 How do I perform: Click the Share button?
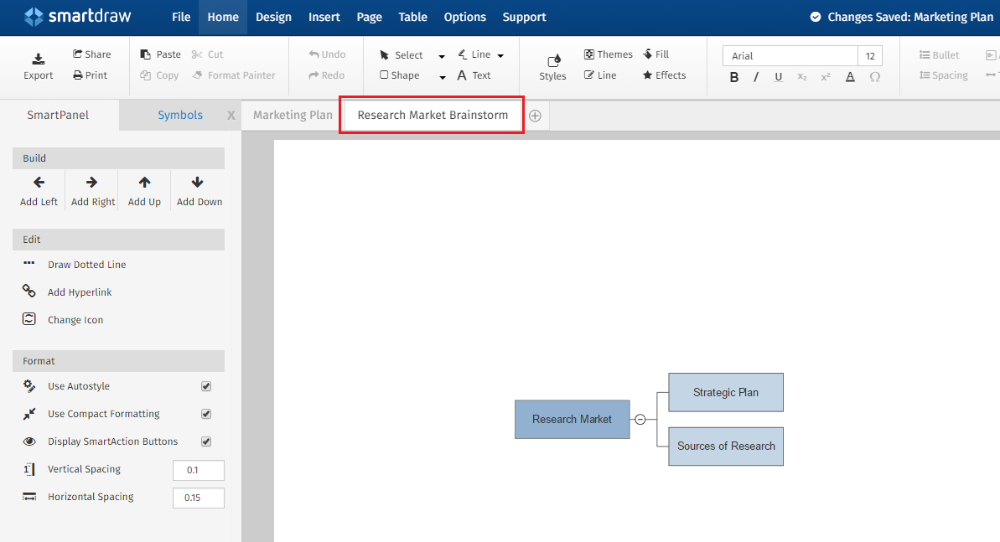click(x=92, y=54)
